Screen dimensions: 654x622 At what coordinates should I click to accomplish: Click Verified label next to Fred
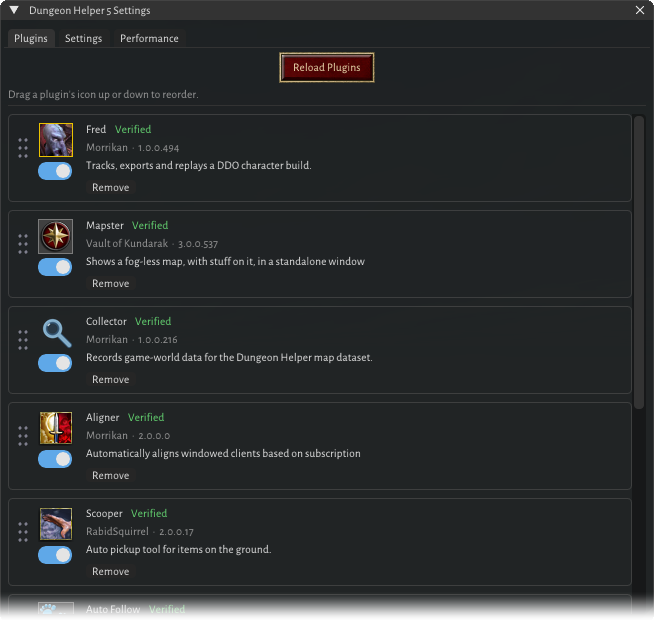coord(133,129)
